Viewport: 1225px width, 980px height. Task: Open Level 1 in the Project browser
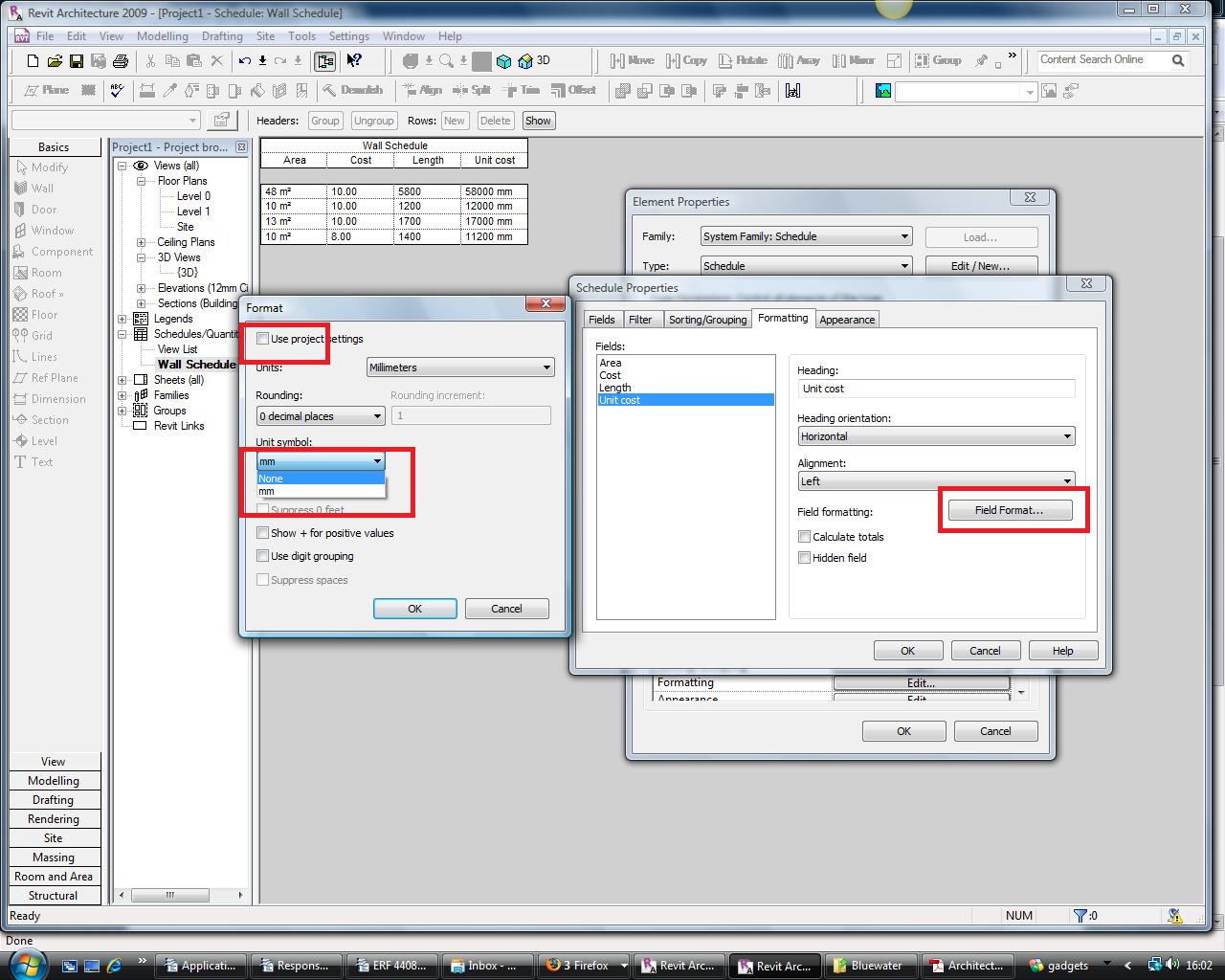tap(193, 212)
